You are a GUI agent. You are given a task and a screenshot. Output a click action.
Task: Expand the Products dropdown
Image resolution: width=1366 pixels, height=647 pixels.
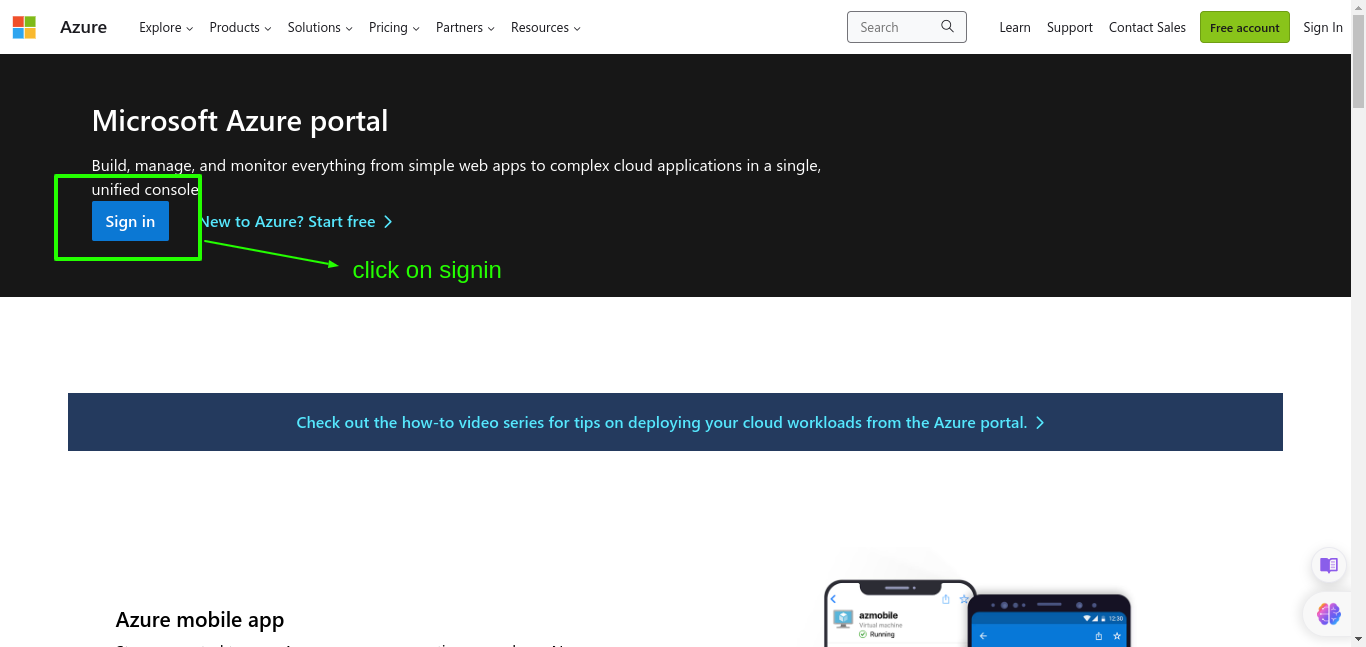pyautogui.click(x=239, y=28)
